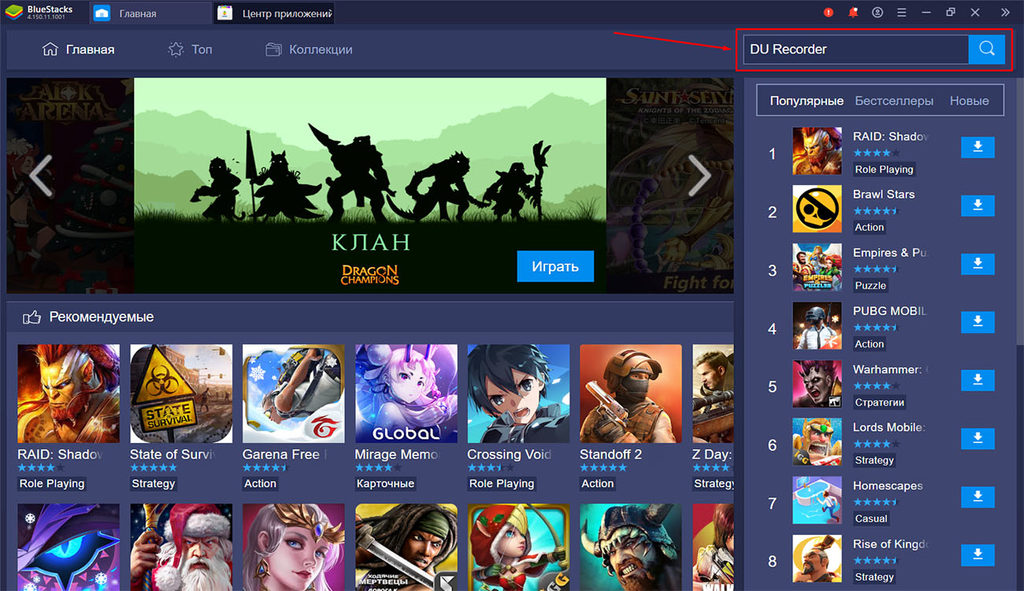Download Empires & Puzzles from the list
This screenshot has height=591, width=1024.
[978, 263]
